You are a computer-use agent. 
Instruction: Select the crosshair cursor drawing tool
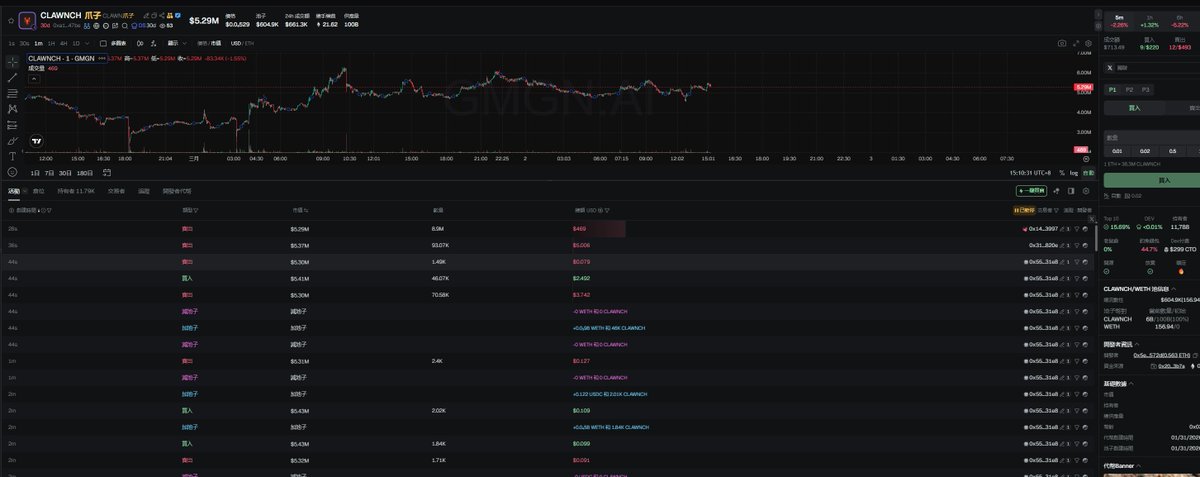pos(11,62)
